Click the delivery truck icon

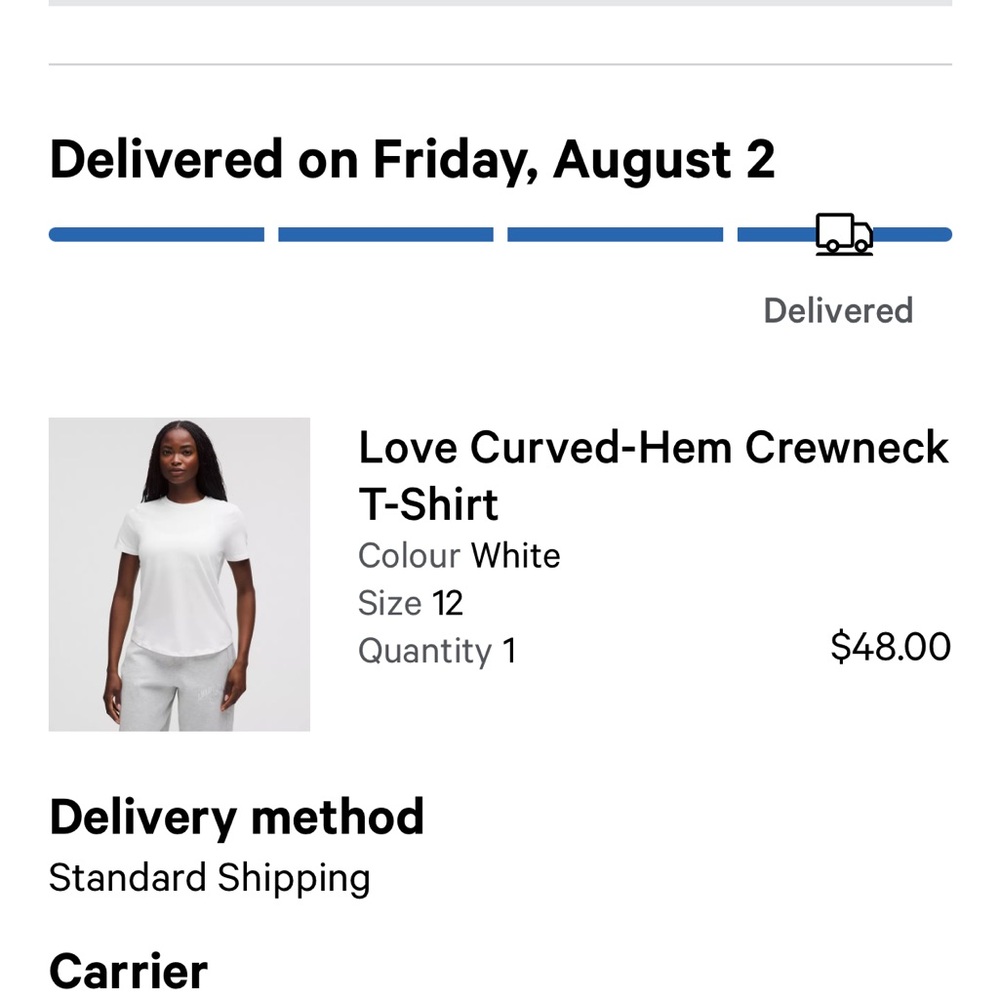(x=844, y=234)
